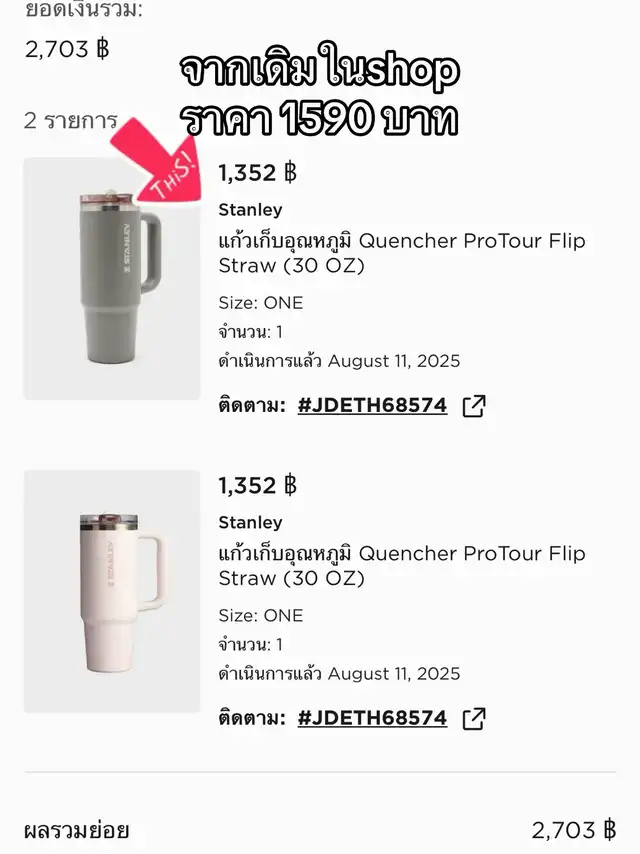Click the red THIS! arrow sticker
Image resolution: width=640 pixels, height=854 pixels.
click(x=159, y=165)
